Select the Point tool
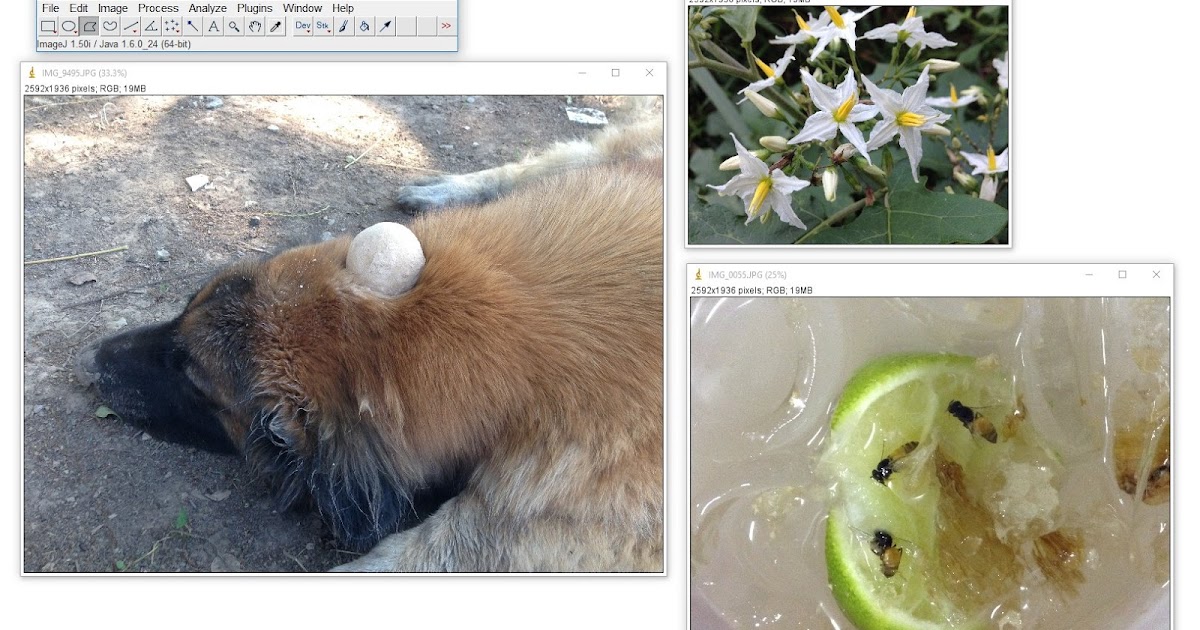Screen dimensions: 1200x630 (173, 27)
